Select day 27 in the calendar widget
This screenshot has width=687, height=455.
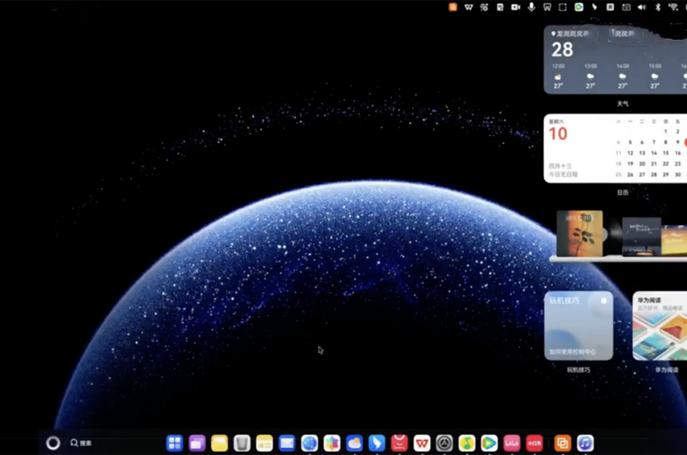(x=642, y=174)
